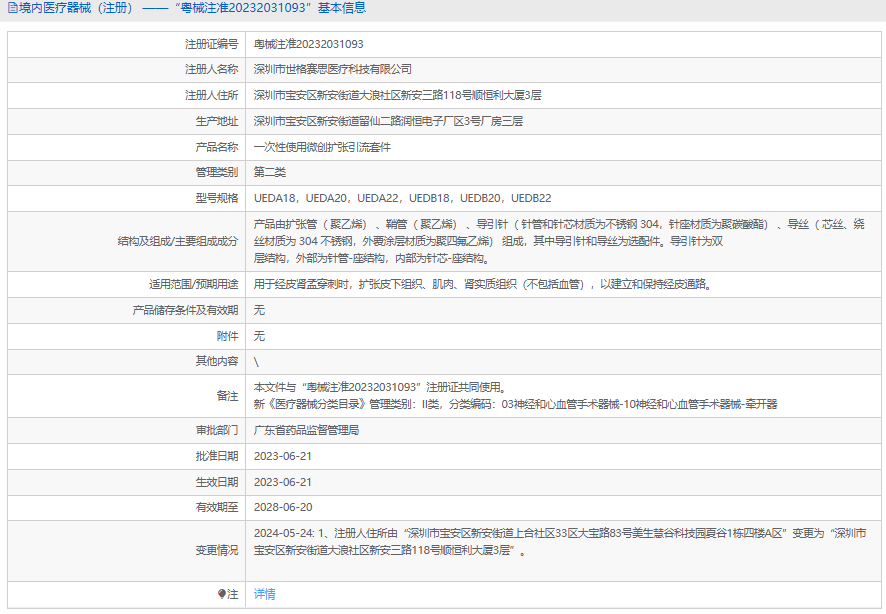This screenshot has height=614, width=886.
Task: Click the 备注 label
Action: (227, 396)
